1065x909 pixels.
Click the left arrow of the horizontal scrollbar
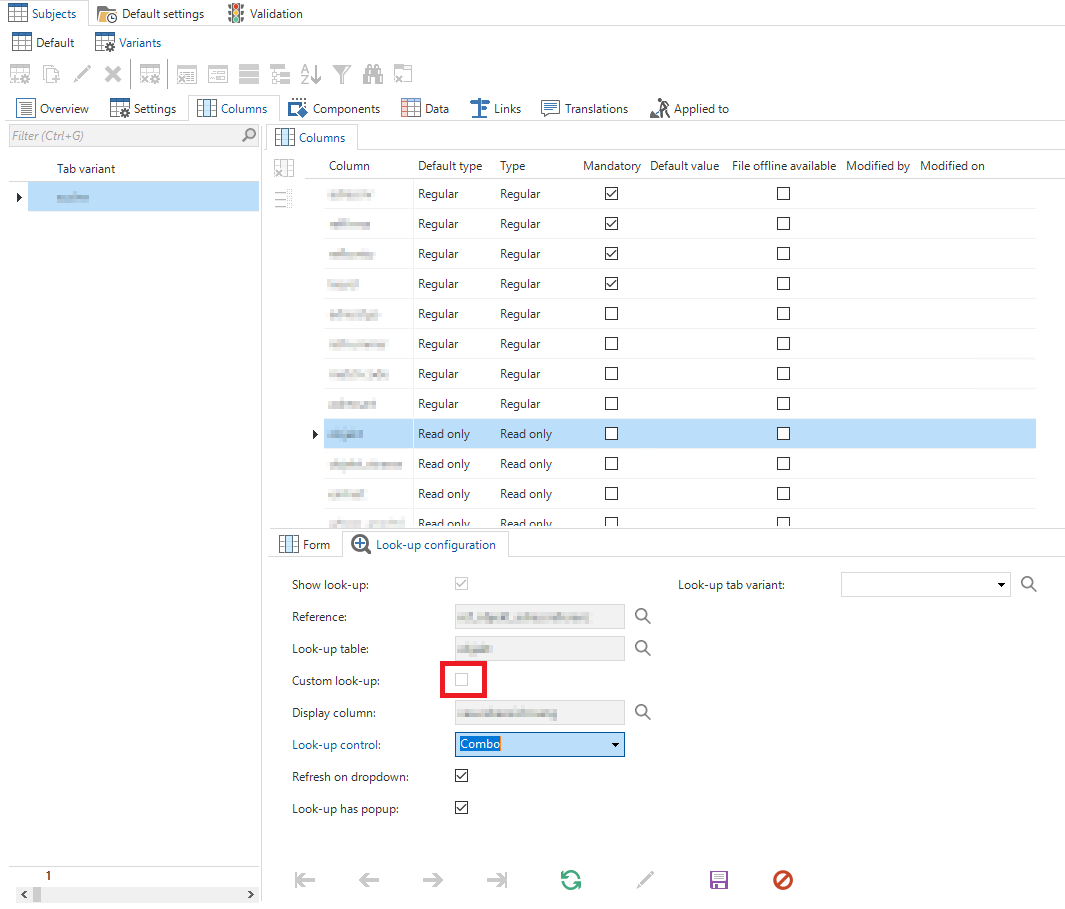(x=24, y=894)
